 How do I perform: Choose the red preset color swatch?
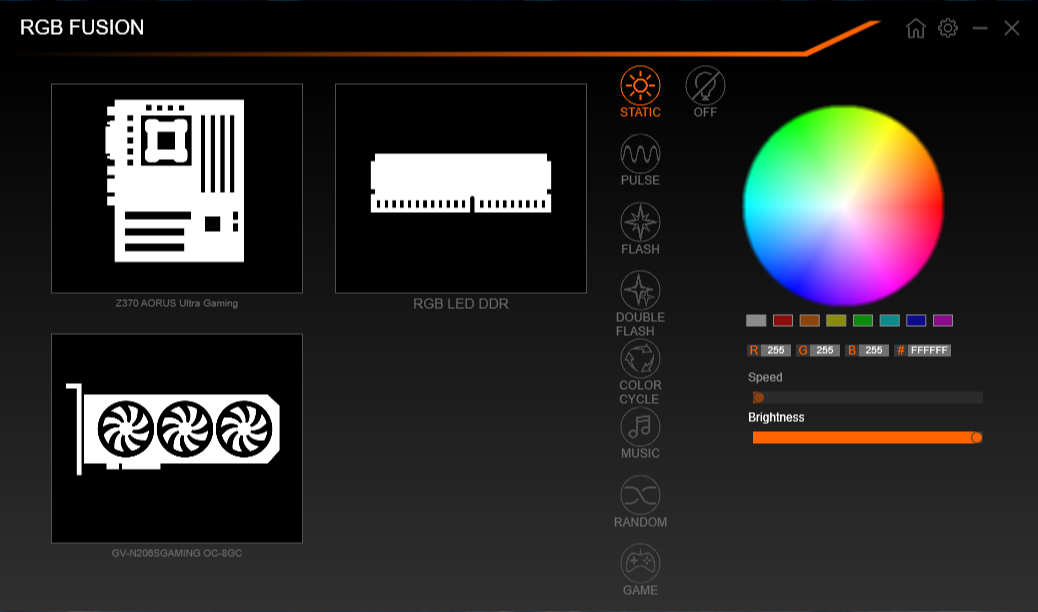pos(782,321)
